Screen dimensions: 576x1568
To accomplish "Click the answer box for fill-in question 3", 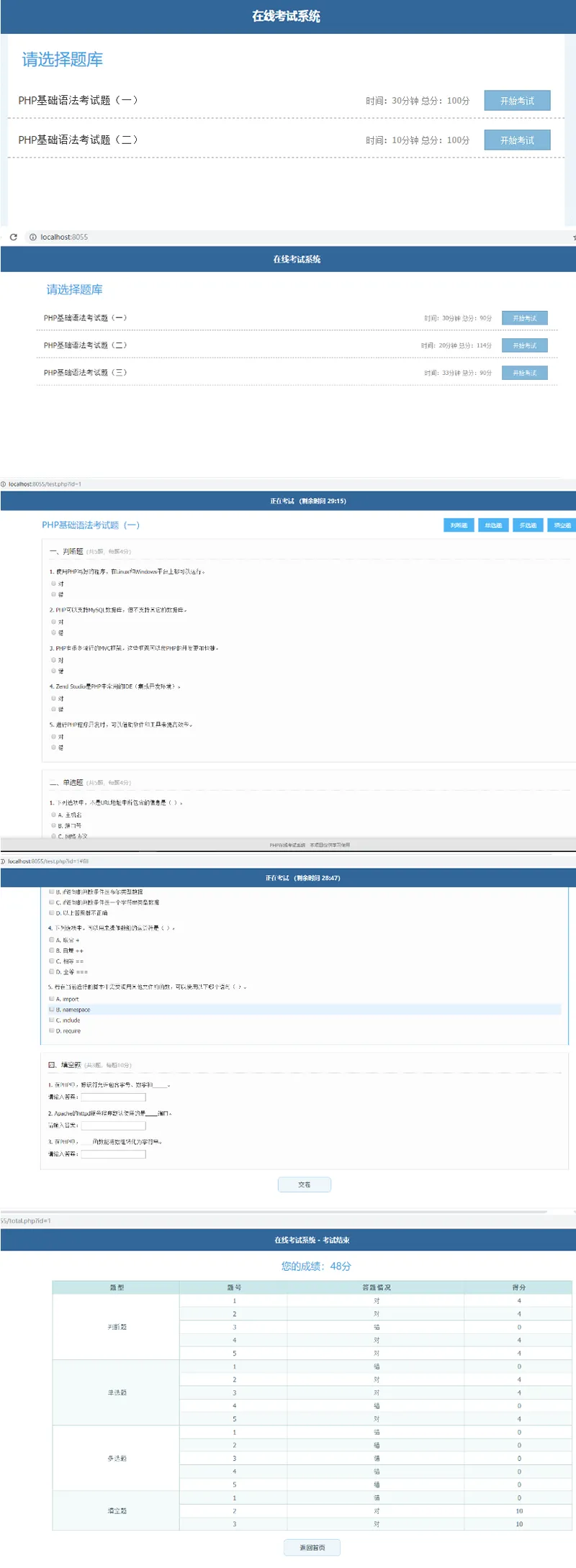I will coord(113,1154).
